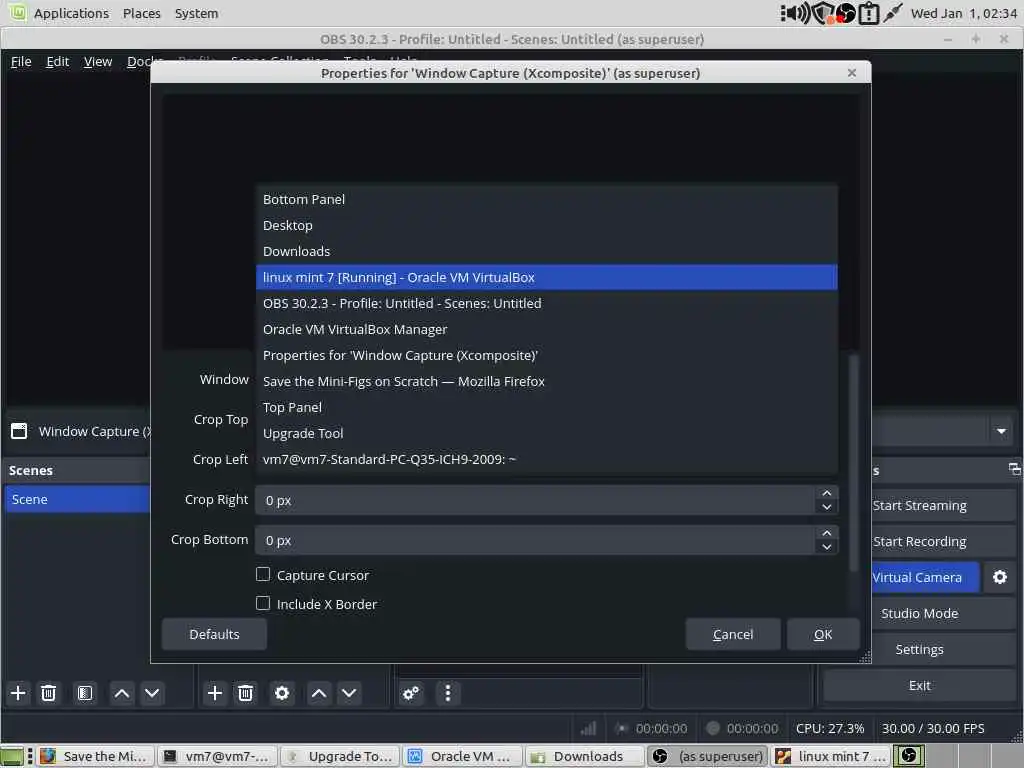Click the OBS tray icon
This screenshot has width=1024, height=768.
tap(846, 13)
